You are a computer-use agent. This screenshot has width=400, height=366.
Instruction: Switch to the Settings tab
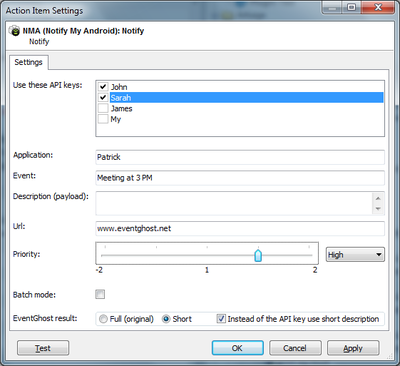pos(29,62)
